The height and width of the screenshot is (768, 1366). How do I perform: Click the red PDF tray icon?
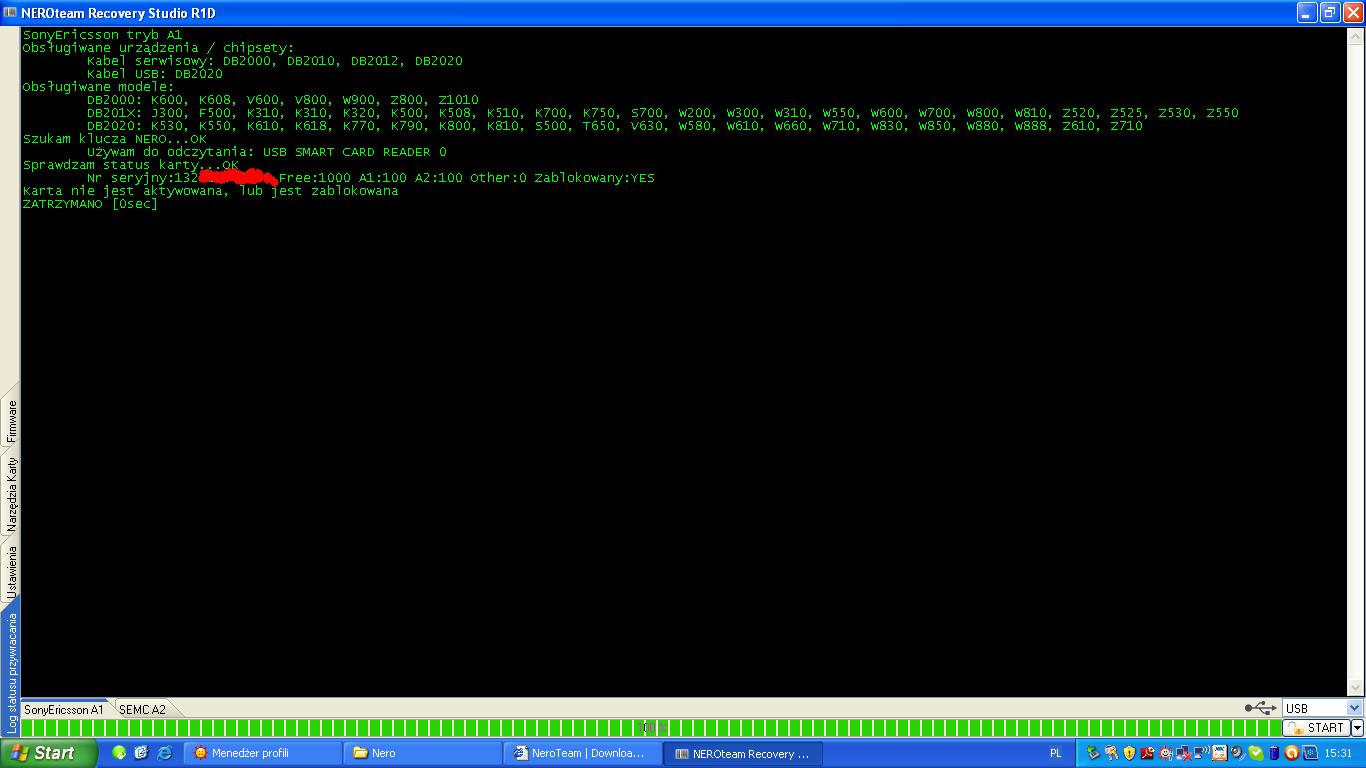tap(1147, 753)
